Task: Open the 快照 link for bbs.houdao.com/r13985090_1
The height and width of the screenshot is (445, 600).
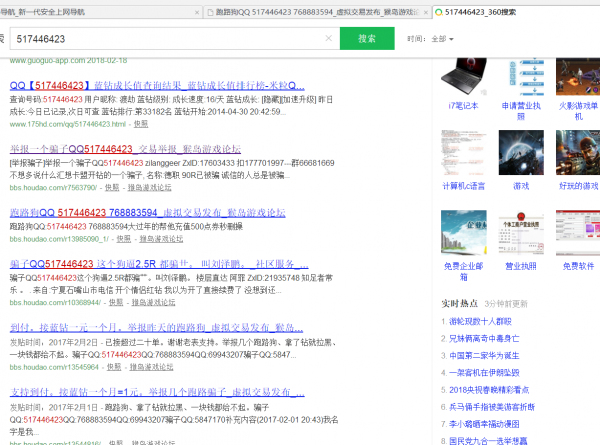Action: point(124,239)
